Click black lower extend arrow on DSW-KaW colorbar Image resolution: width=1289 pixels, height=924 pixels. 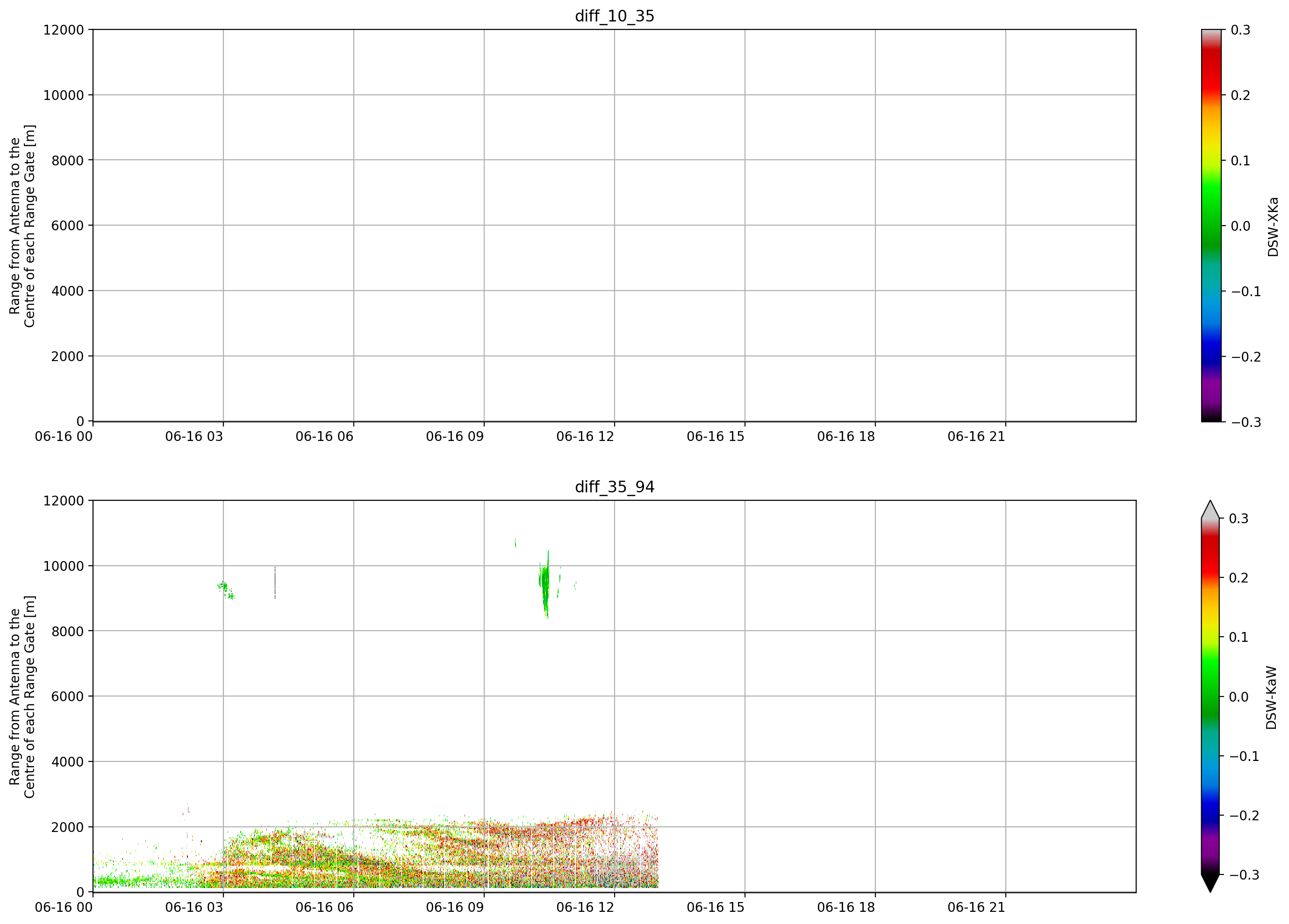(1210, 883)
